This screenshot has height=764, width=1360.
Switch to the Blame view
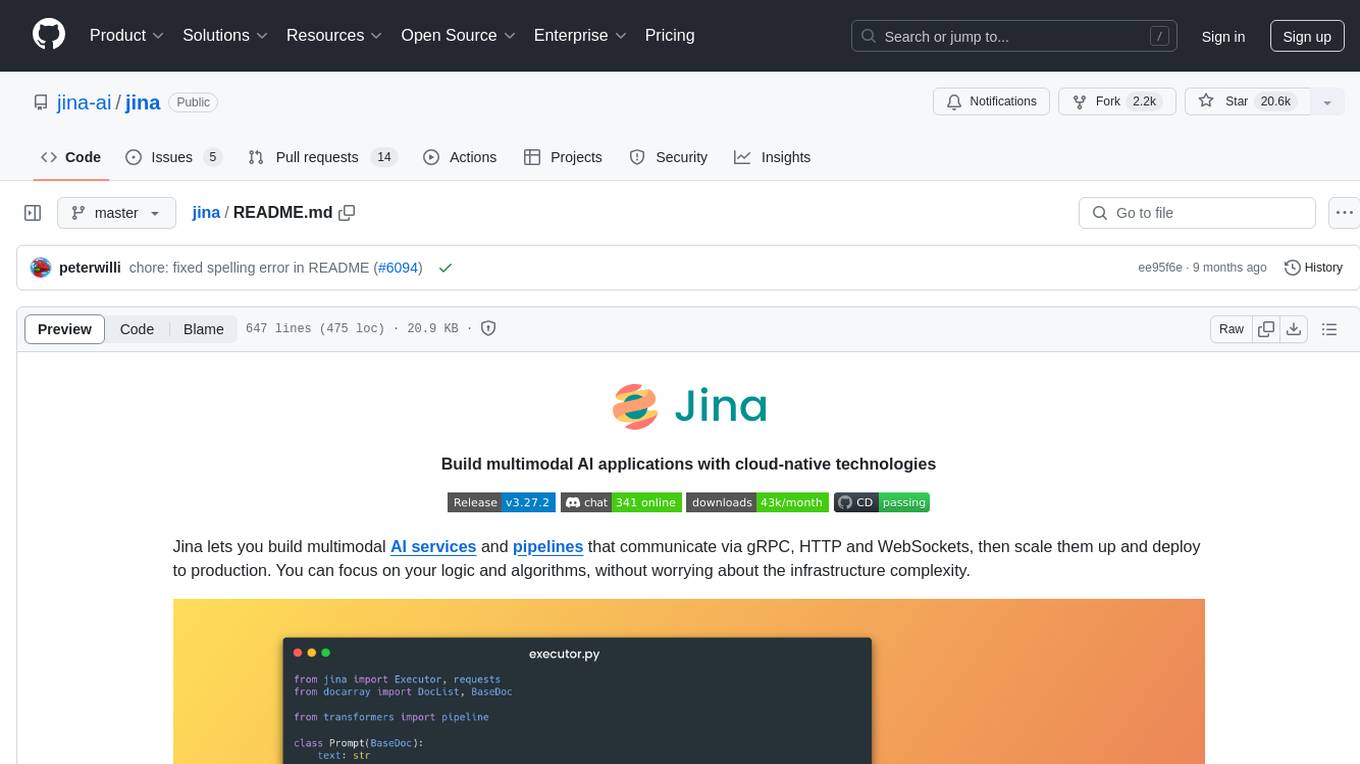coord(203,329)
